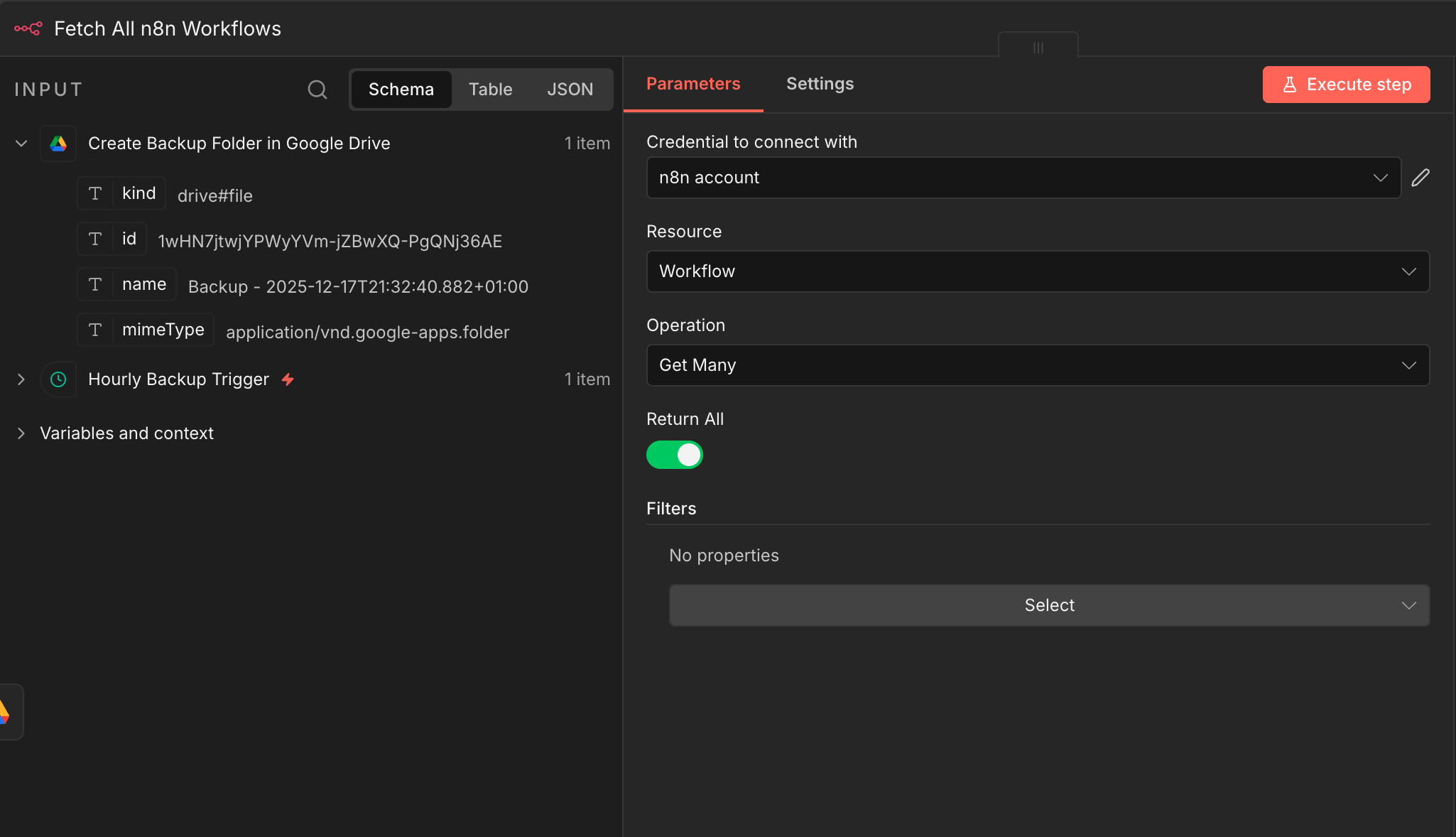
Task: Click the text type icon beside id
Action: (x=95, y=239)
